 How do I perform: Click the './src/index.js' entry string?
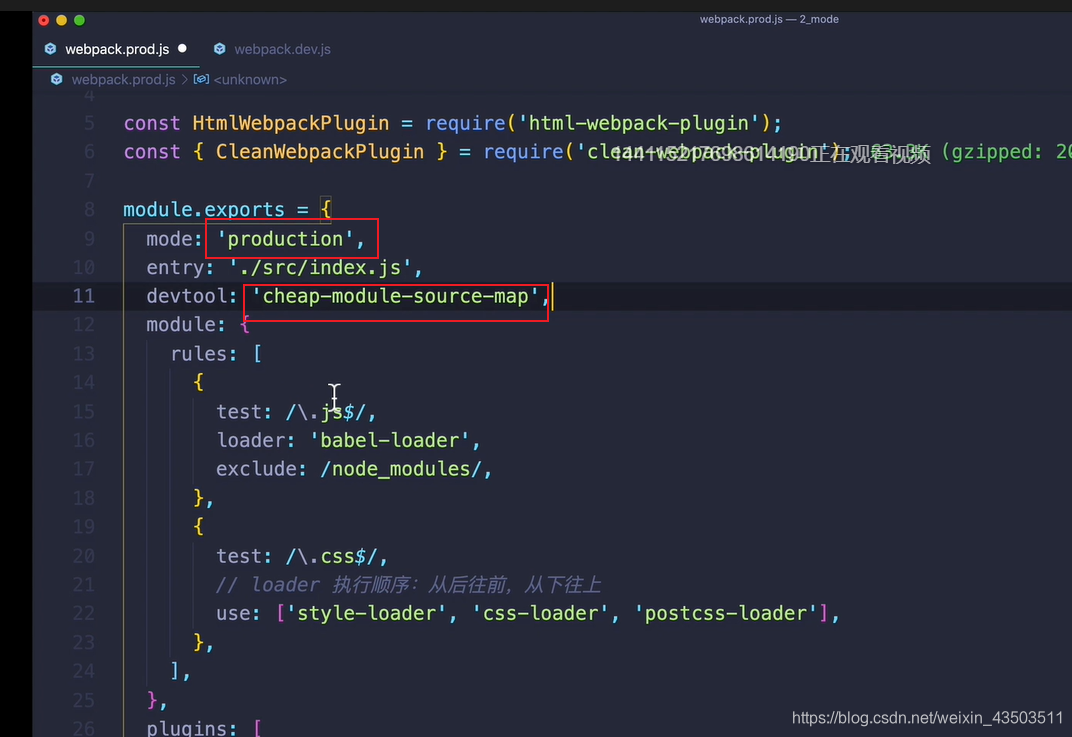click(x=320, y=267)
